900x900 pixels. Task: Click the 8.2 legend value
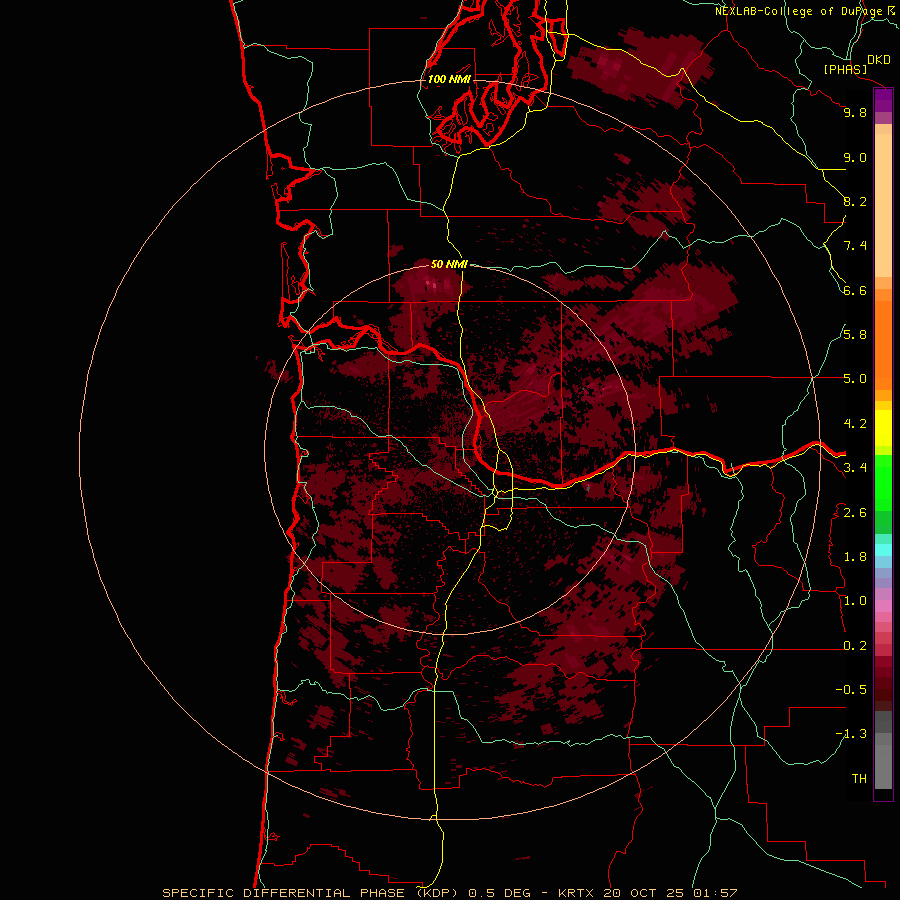[855, 201]
